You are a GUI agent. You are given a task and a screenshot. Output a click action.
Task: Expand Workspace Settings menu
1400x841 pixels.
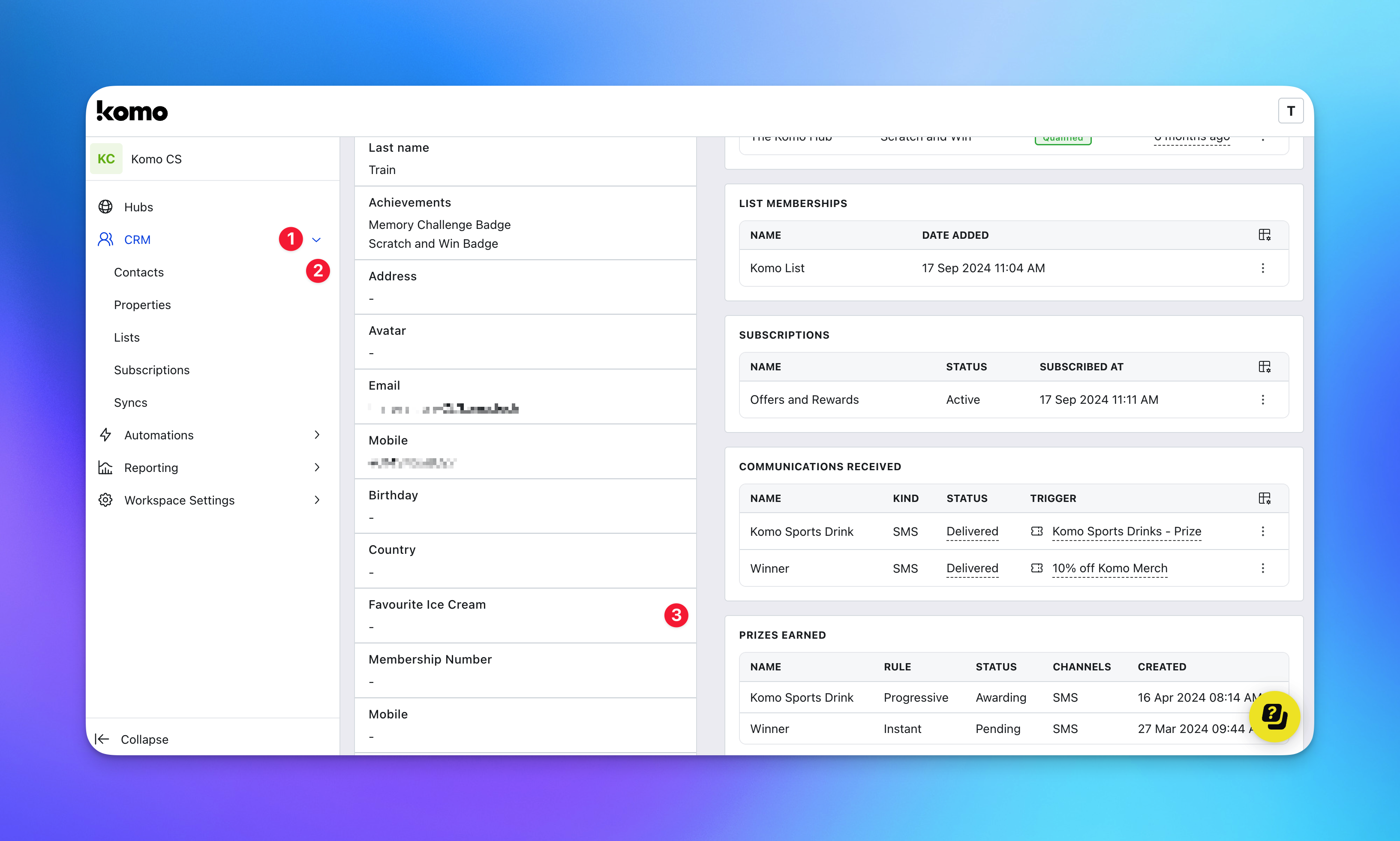coord(317,500)
